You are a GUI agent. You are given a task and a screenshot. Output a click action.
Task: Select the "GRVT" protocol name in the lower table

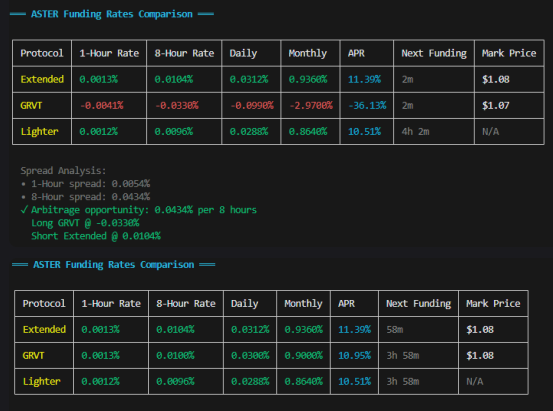tap(33, 356)
